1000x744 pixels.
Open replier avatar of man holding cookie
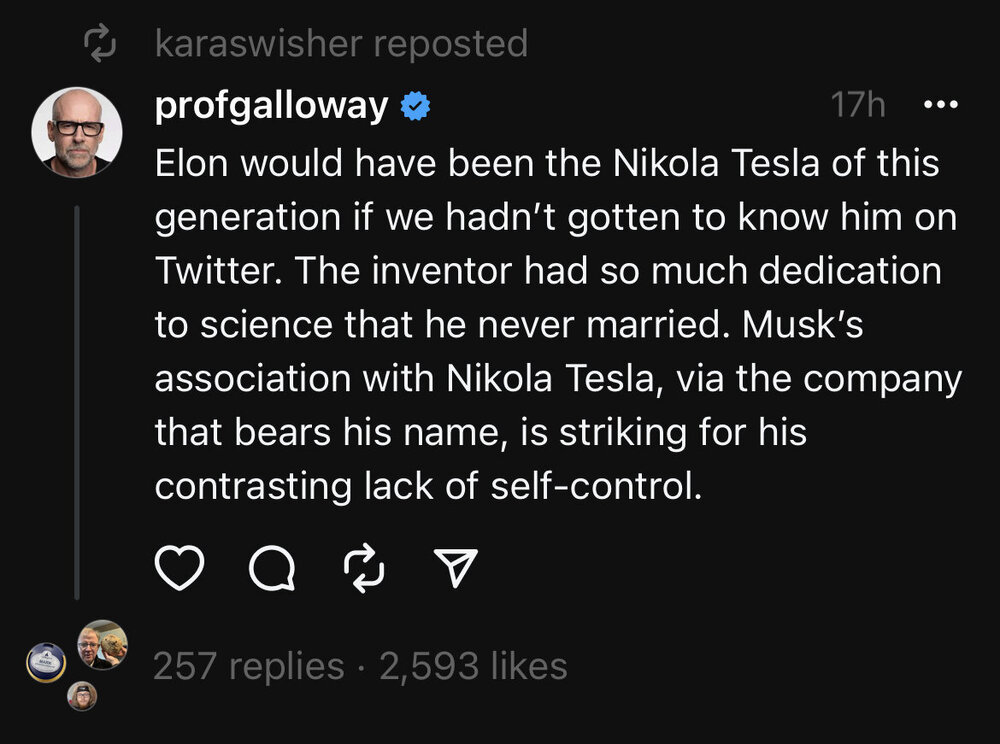click(x=103, y=645)
